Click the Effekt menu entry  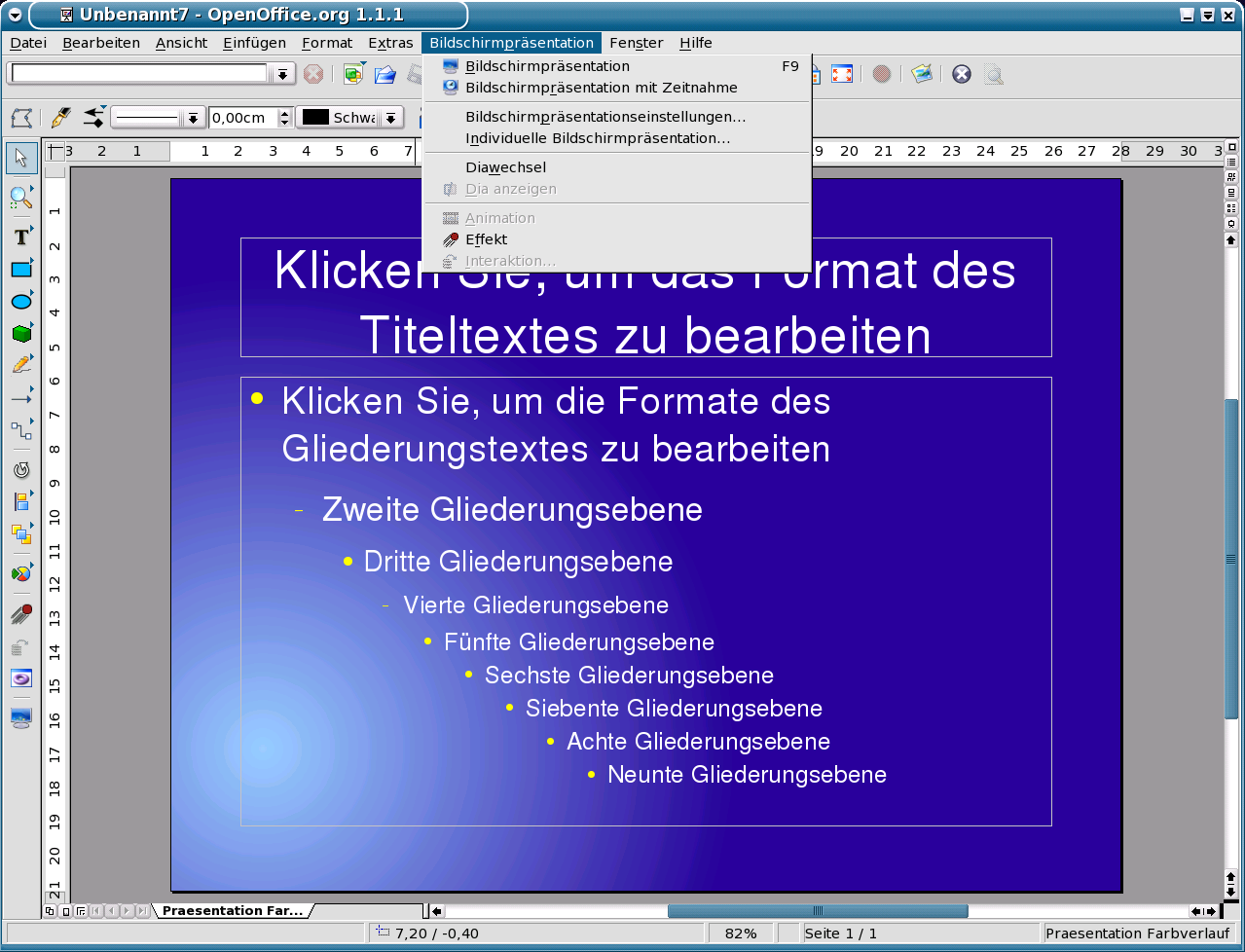coord(486,239)
